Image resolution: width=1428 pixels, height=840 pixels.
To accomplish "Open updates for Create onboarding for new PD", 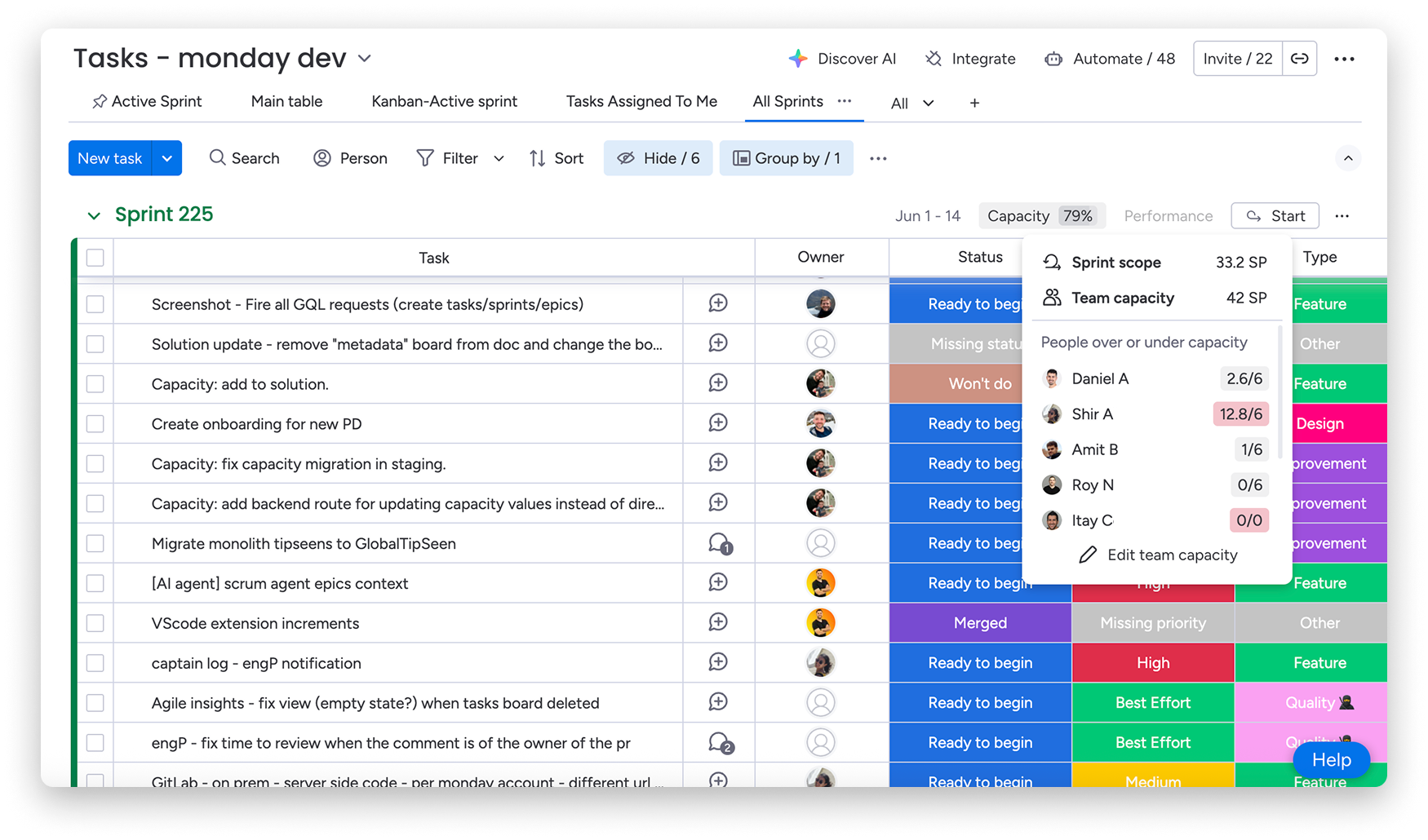I will tap(718, 423).
